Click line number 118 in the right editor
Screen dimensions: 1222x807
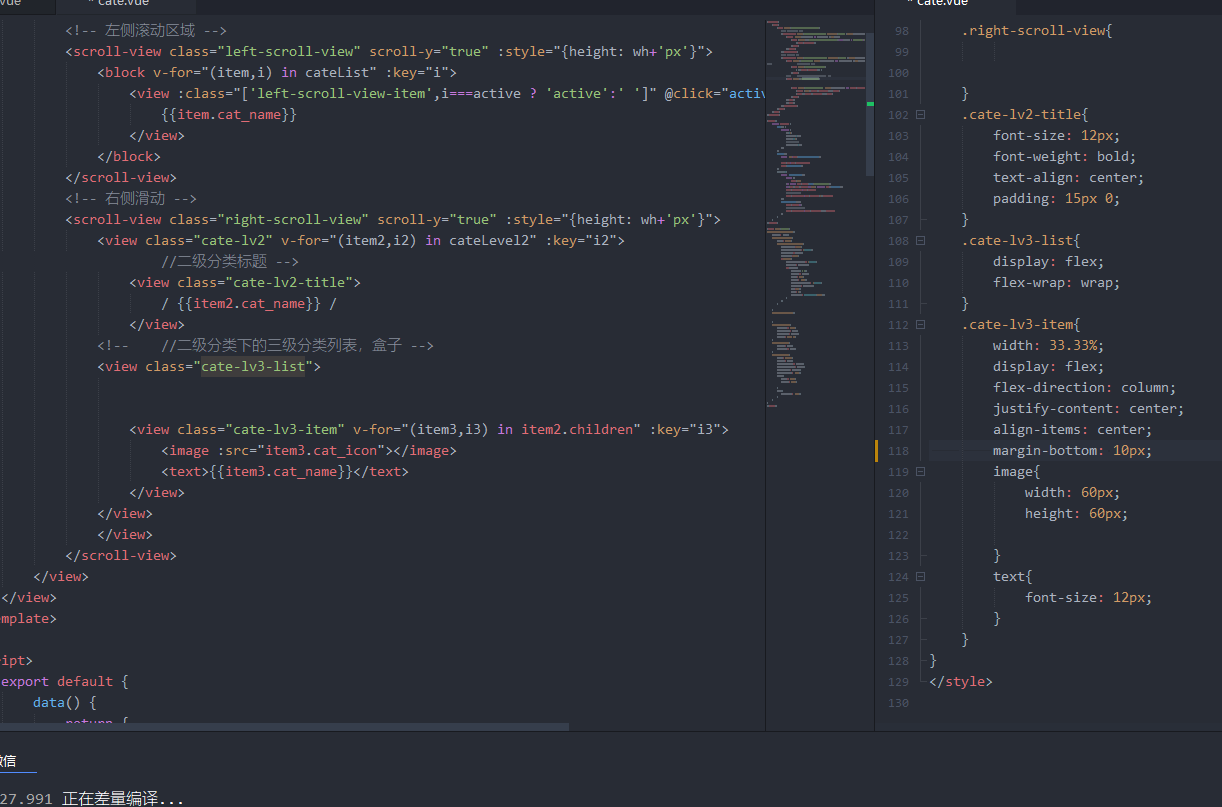[898, 450]
